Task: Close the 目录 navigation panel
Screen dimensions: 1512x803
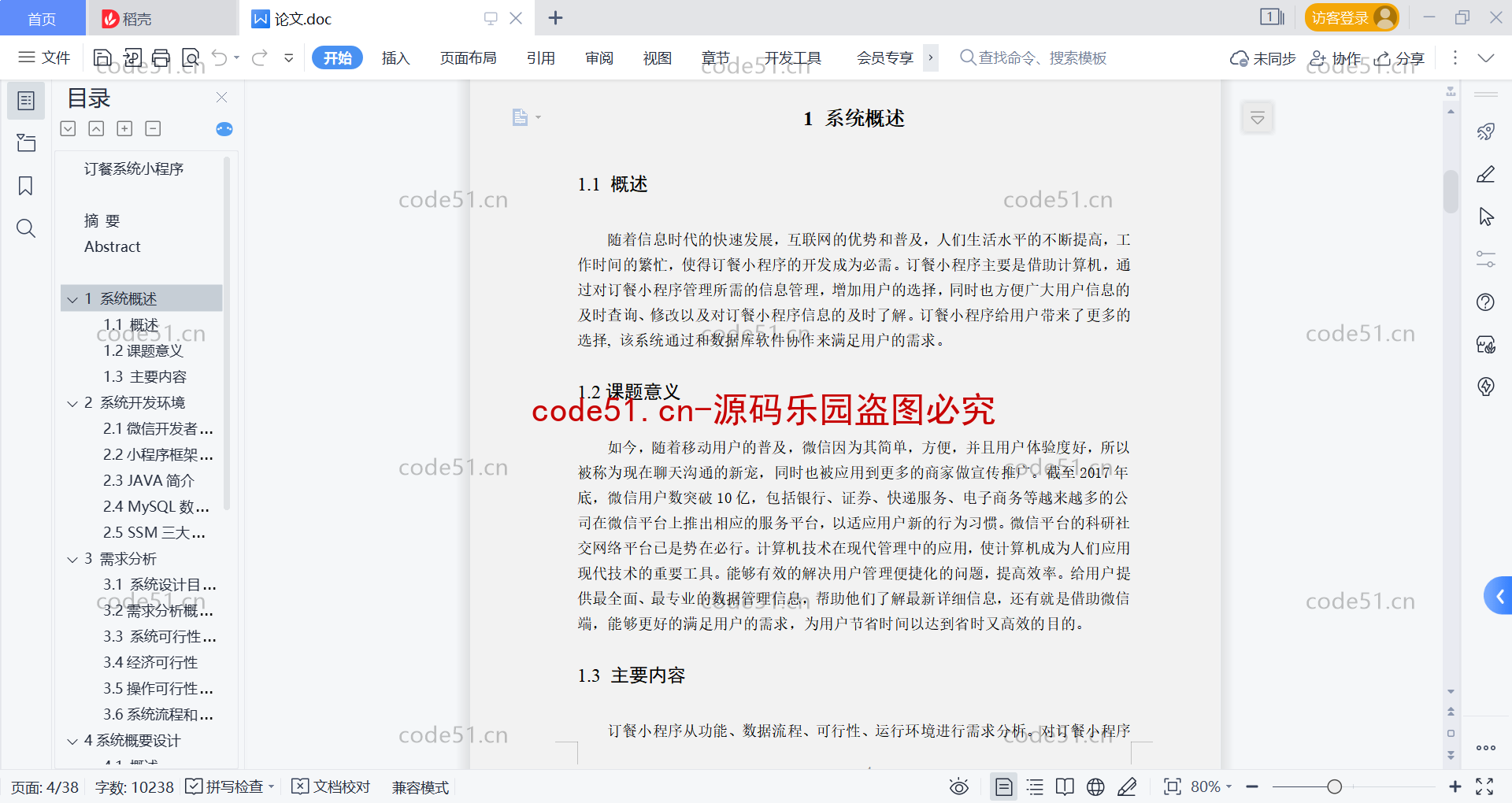Action: [x=222, y=97]
